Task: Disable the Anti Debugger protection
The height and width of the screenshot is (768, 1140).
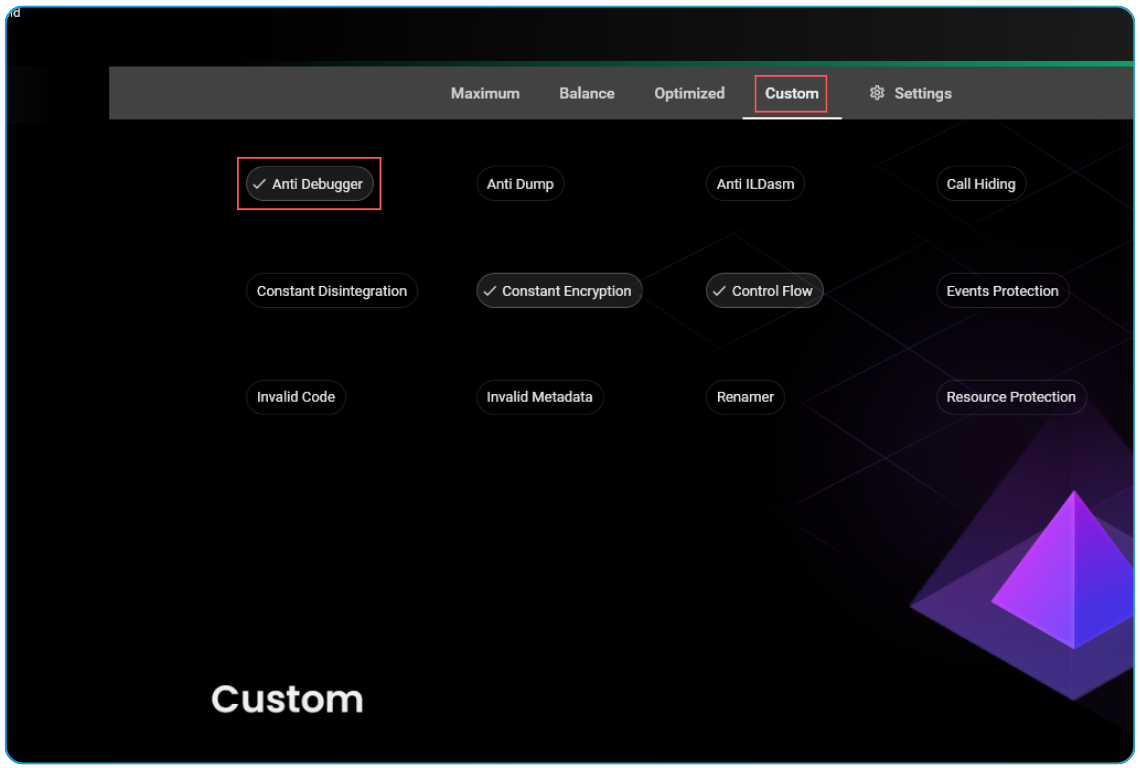Action: click(309, 183)
